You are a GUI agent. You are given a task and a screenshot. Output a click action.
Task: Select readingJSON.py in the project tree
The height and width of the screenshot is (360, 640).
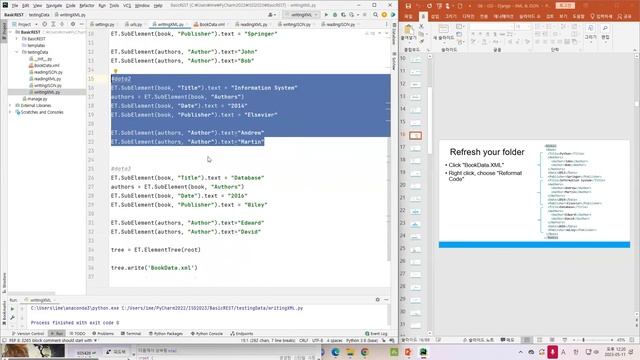[x=45, y=72]
